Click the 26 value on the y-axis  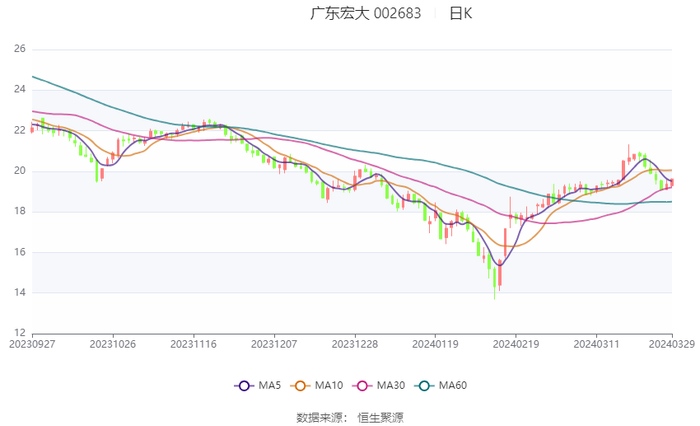click(19, 49)
